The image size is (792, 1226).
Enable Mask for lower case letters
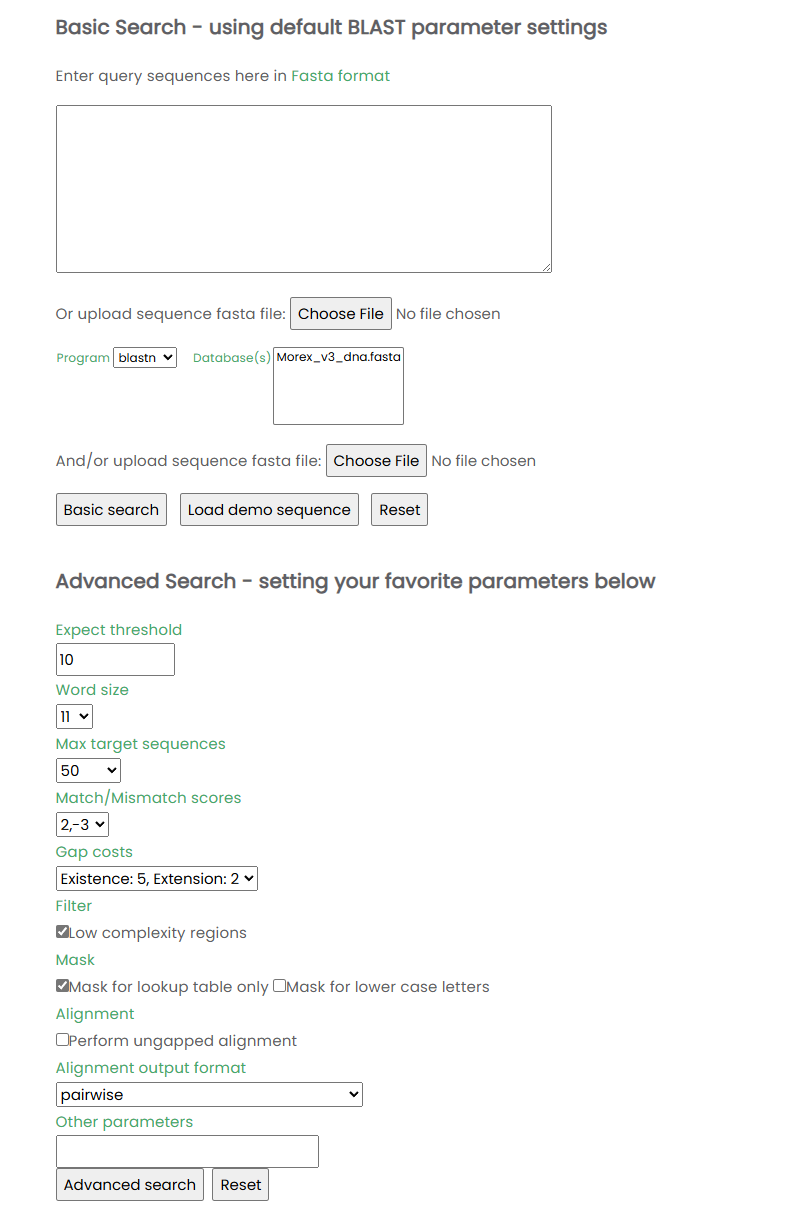click(280, 986)
